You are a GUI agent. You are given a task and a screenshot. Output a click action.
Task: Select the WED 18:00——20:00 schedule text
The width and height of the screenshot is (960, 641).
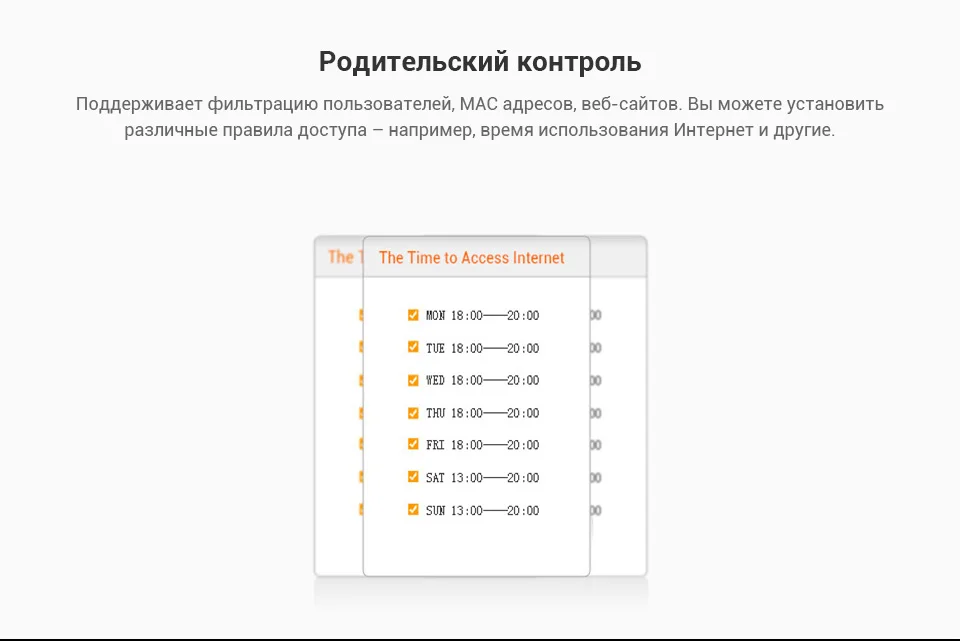pyautogui.click(x=482, y=380)
